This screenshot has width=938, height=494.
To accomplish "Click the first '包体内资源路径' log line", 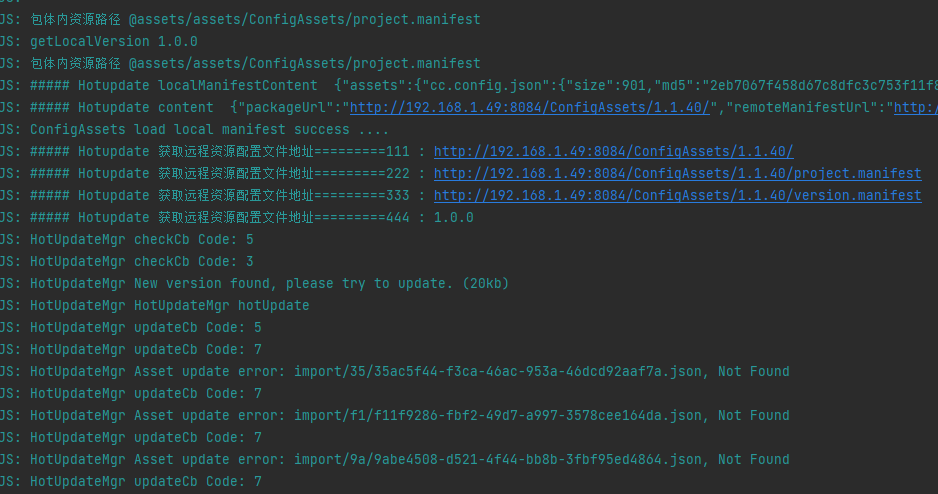I will coord(255,19).
